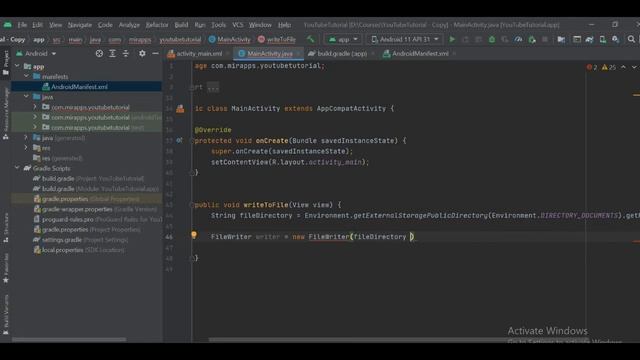Click the Apply Changes toolbar icon
This screenshot has width=640, height=360.
[465, 39]
